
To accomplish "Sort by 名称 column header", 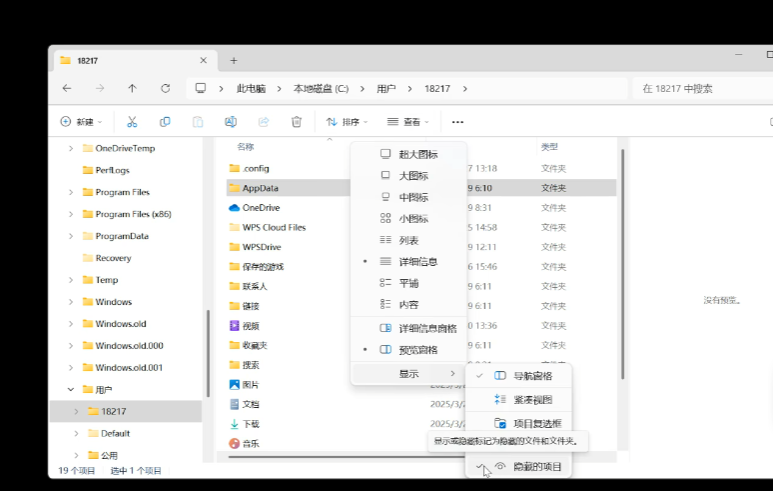I will click(245, 146).
